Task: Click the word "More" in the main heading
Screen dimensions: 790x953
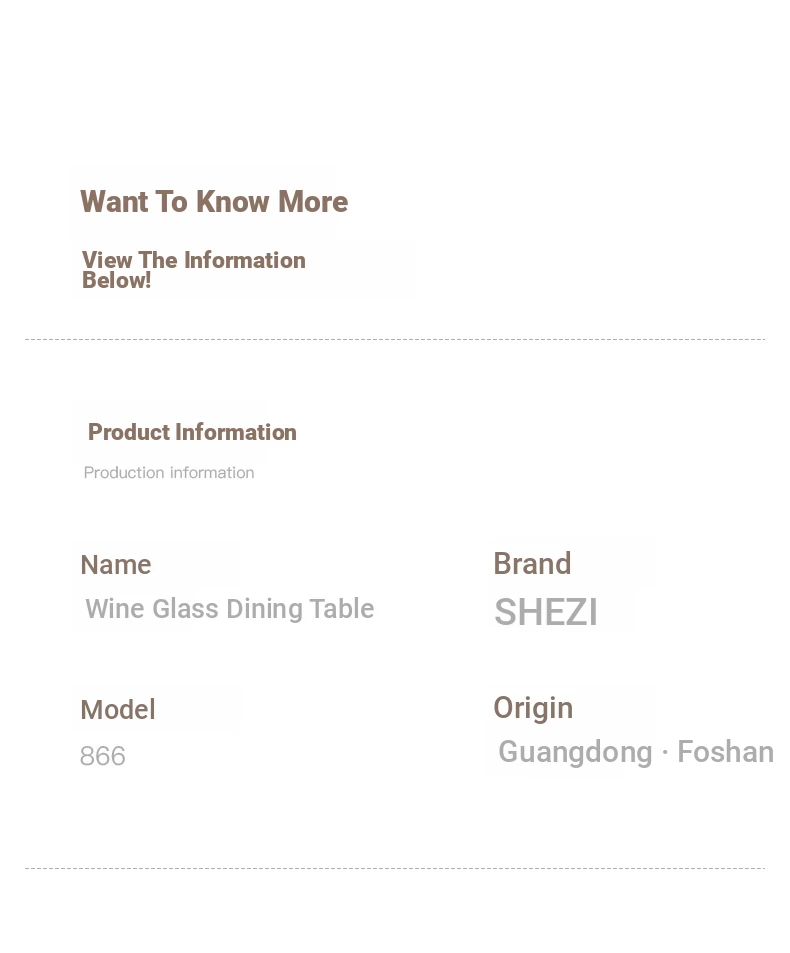Action: point(313,201)
